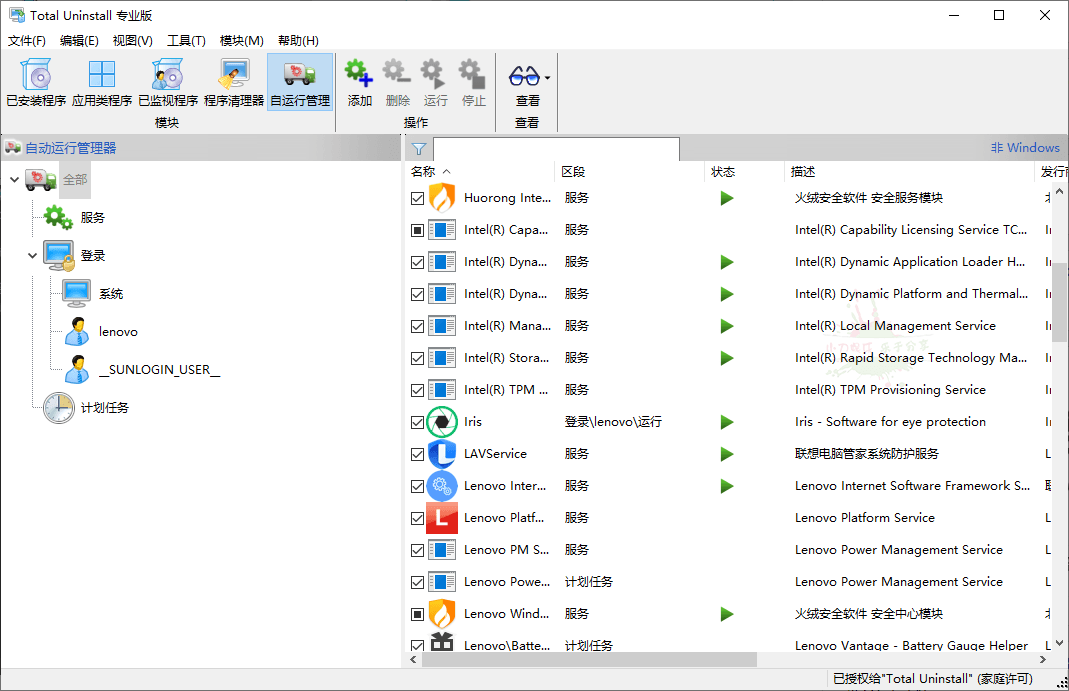Click the filter funnel icon above the list
Screen dimensions: 1069x691
pos(418,148)
